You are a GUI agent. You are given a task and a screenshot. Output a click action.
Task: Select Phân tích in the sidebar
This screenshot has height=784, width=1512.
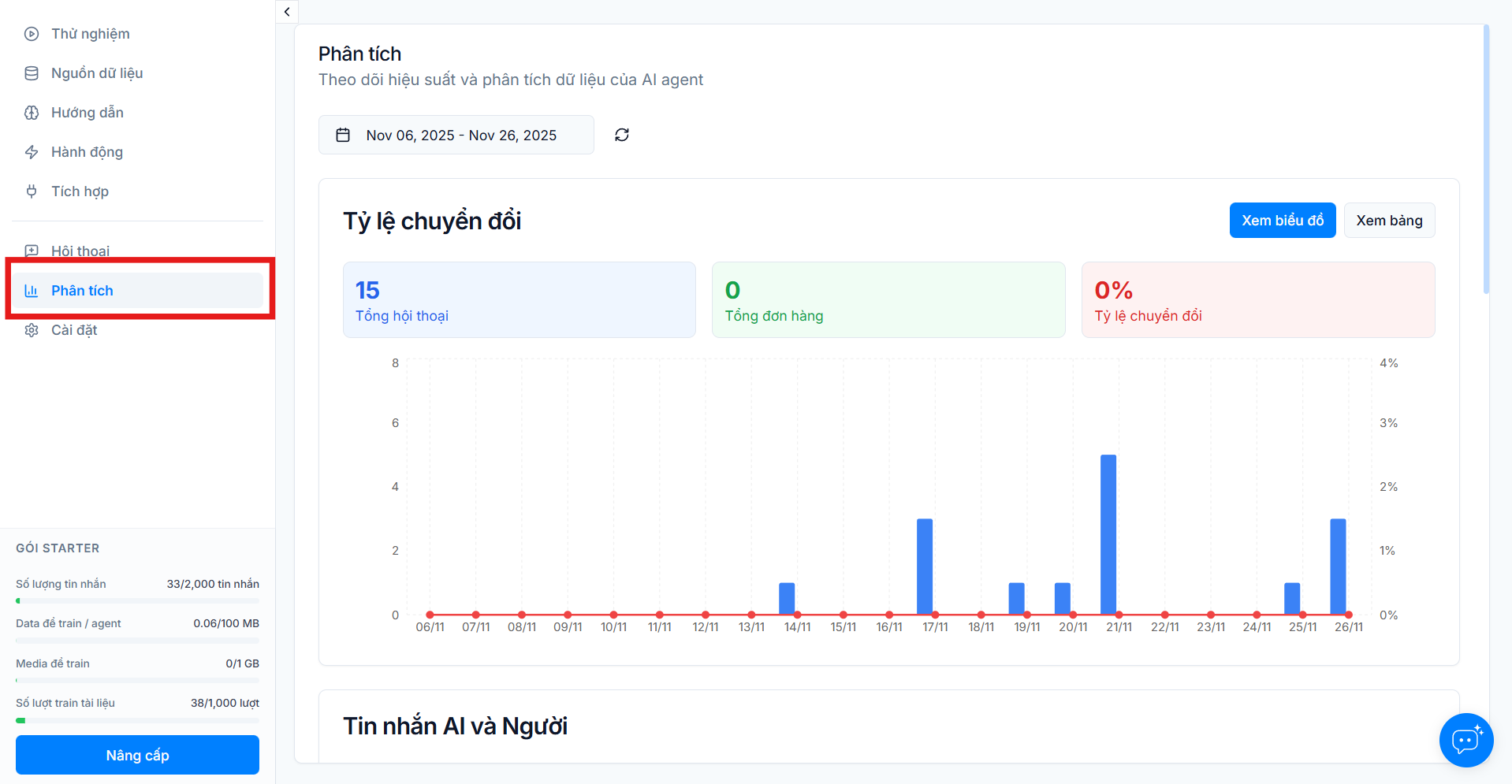[x=138, y=291]
